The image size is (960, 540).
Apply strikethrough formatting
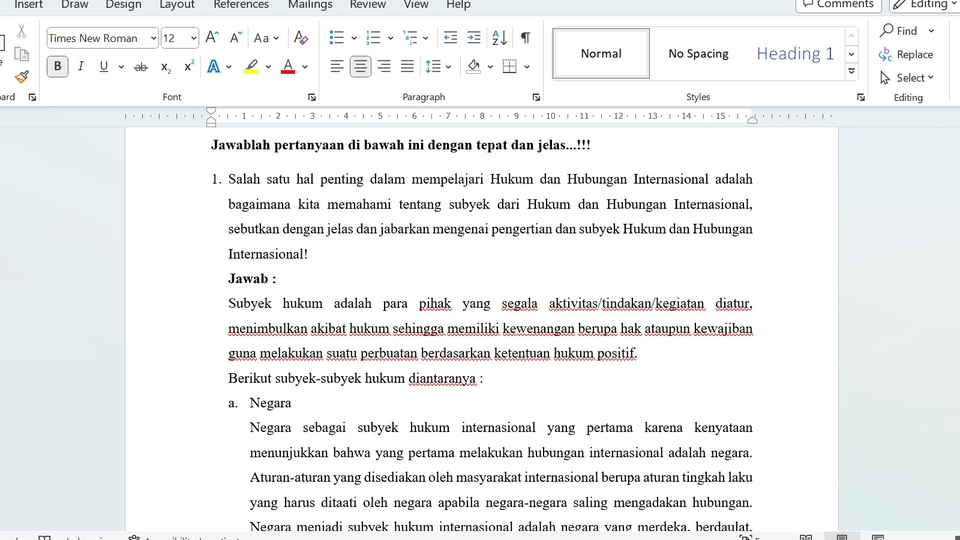click(141, 67)
